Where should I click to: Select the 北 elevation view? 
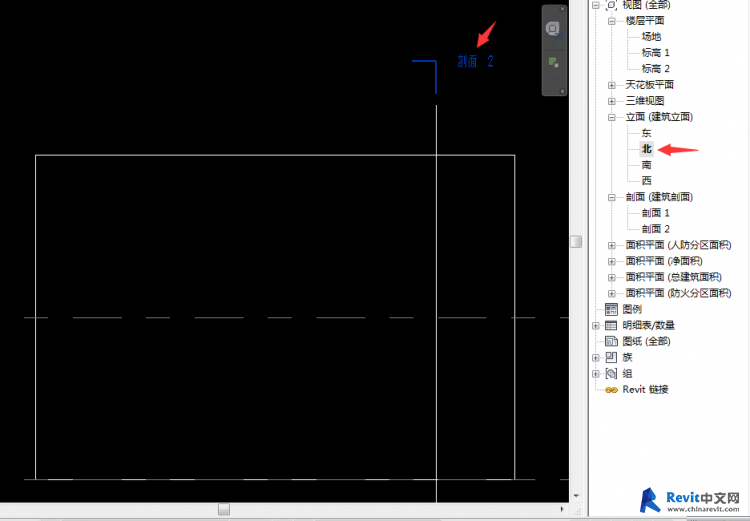pos(647,149)
